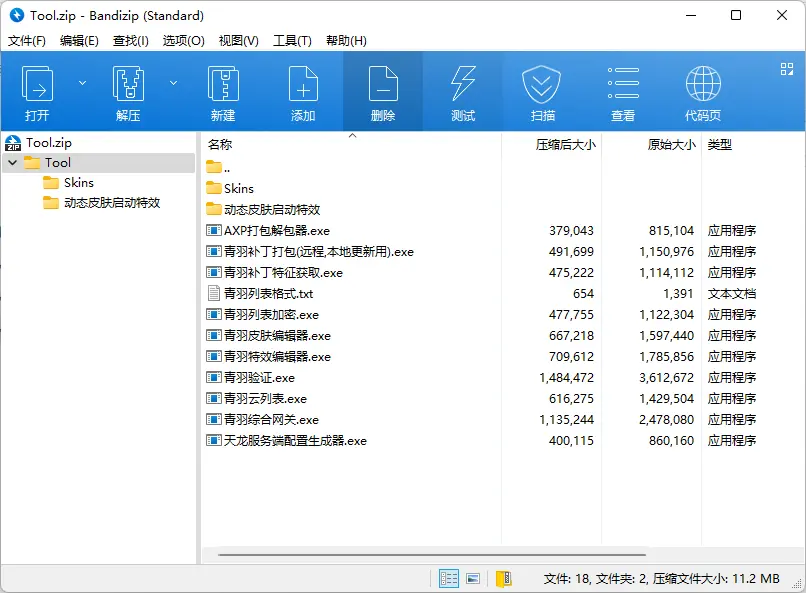Select 天龙服务端配置生成器.exe file
Image resolution: width=806 pixels, height=593 pixels.
[x=286, y=441]
